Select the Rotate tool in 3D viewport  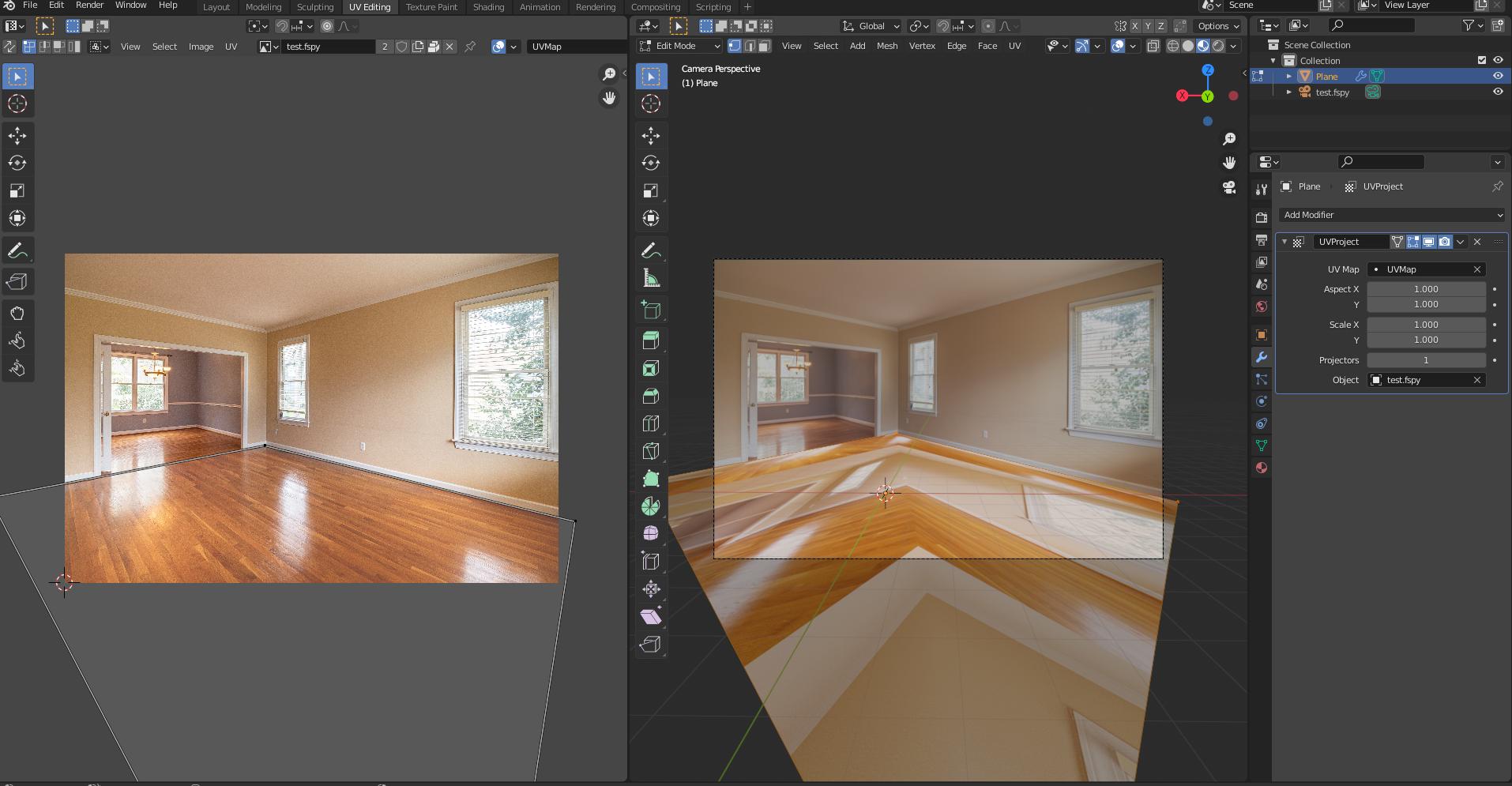click(x=651, y=164)
